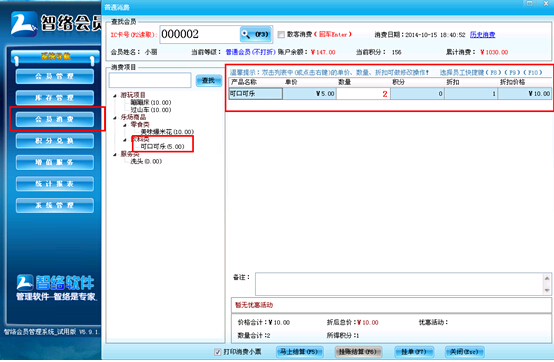The image size is (554, 362).
Task: Click the 单价 column header
Action: coord(309,82)
